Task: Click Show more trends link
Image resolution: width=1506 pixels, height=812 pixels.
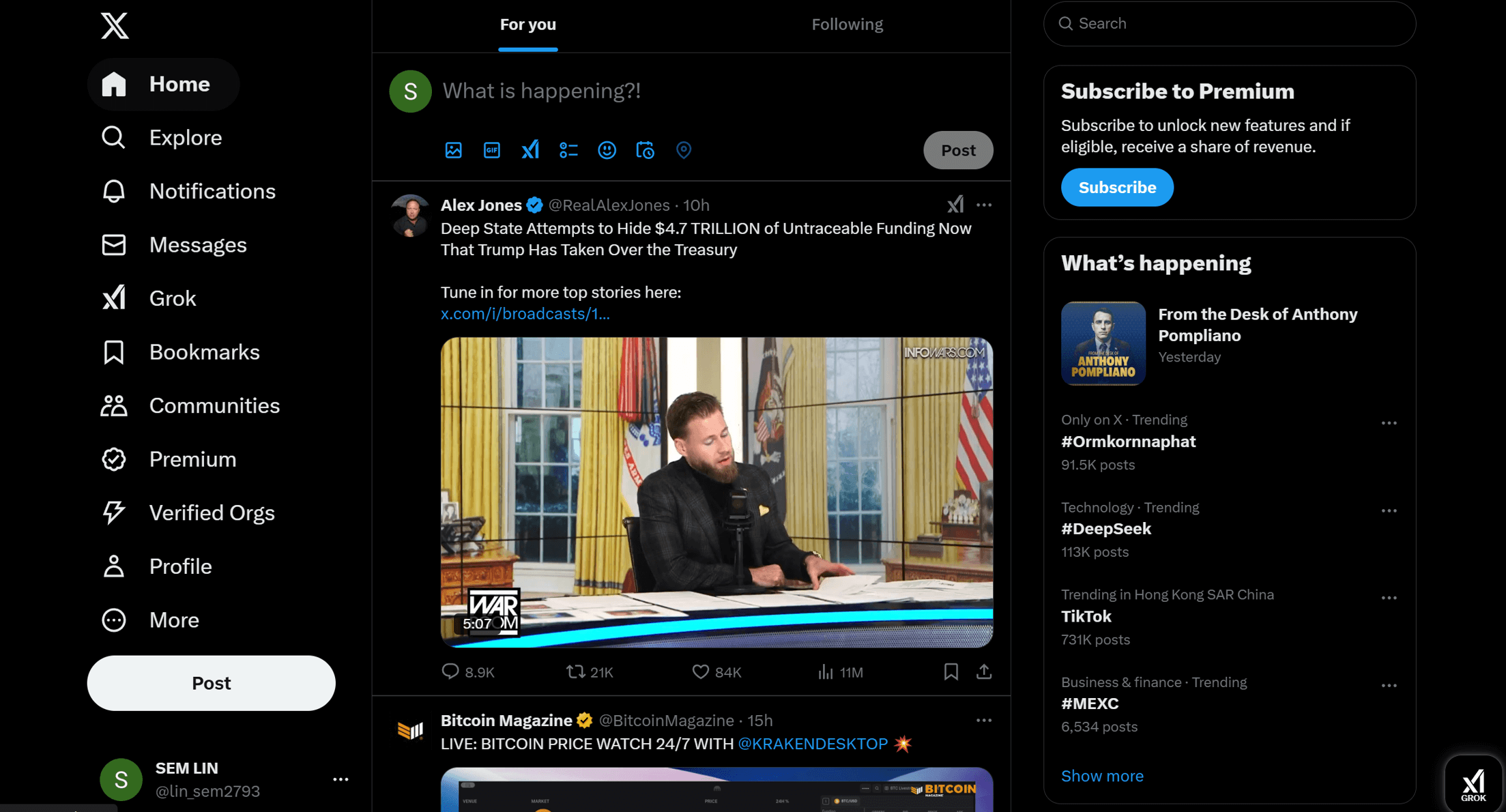Action: (x=1102, y=776)
